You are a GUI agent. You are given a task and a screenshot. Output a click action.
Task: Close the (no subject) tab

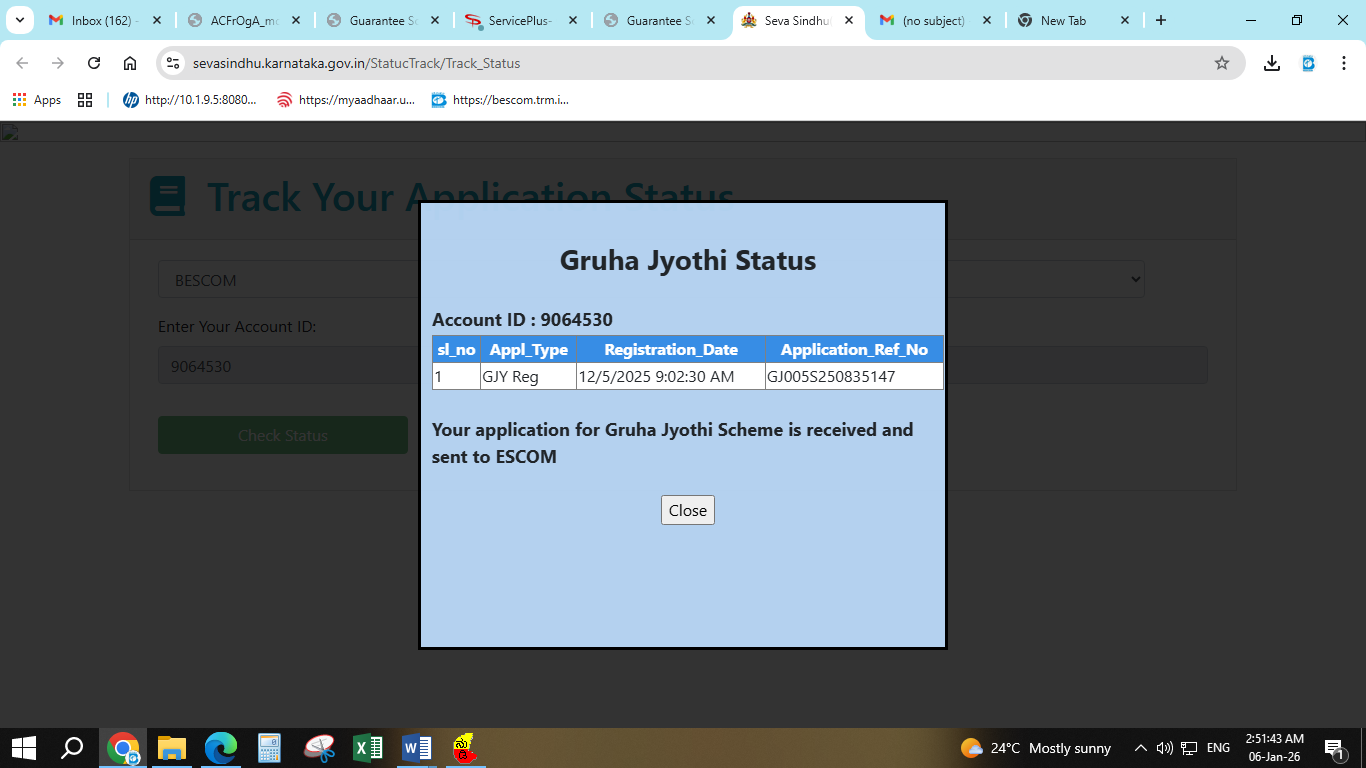pyautogui.click(x=987, y=20)
